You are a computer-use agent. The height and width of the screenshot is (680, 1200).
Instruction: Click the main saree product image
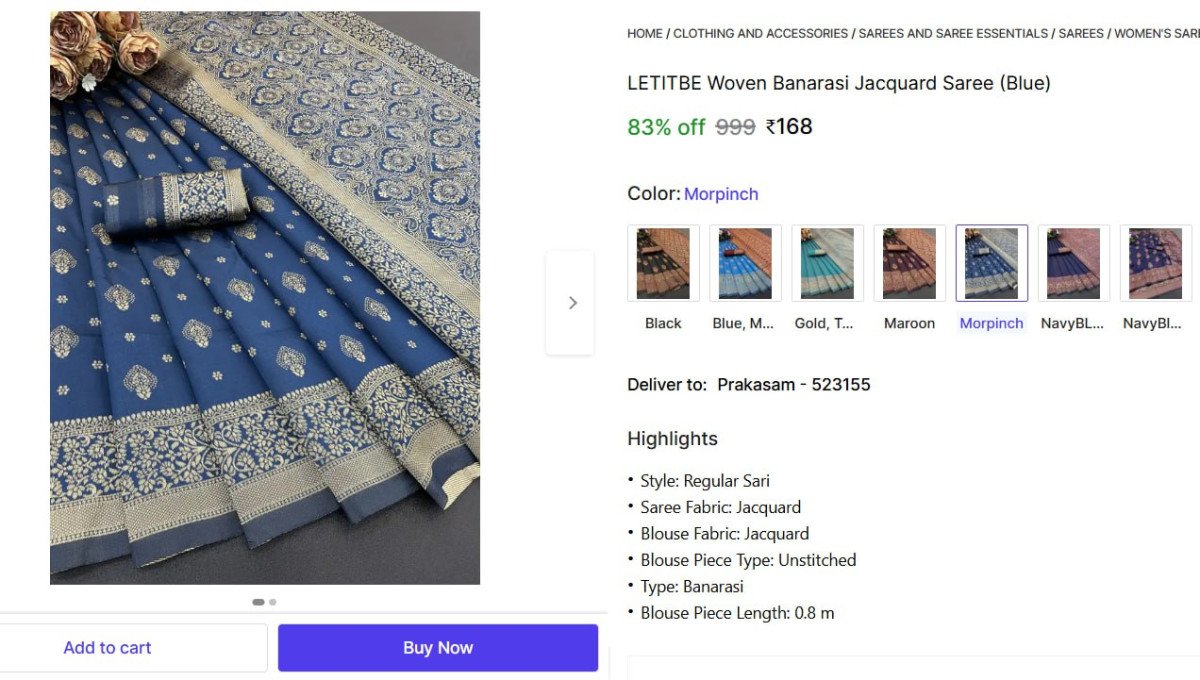click(x=265, y=298)
